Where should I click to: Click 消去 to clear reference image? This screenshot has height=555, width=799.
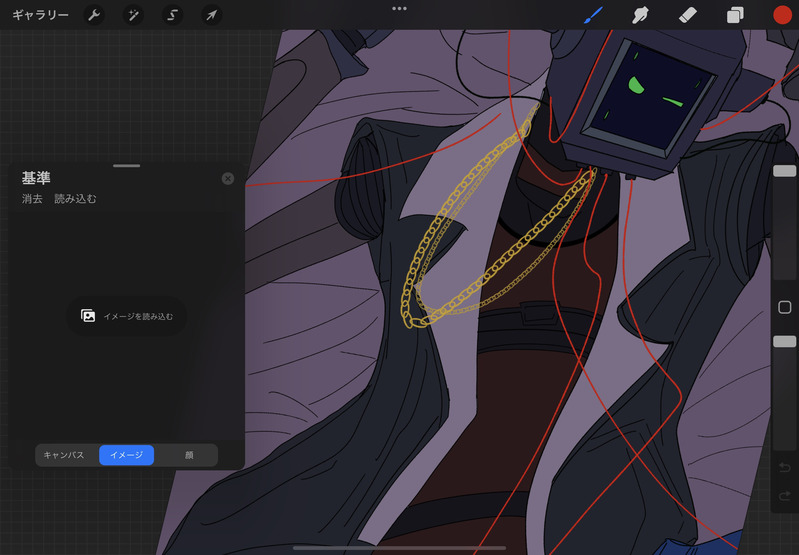(x=33, y=199)
